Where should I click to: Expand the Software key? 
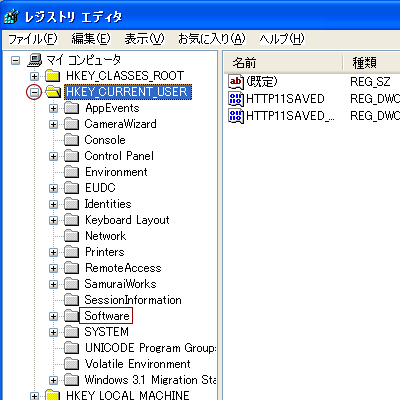click(x=53, y=316)
